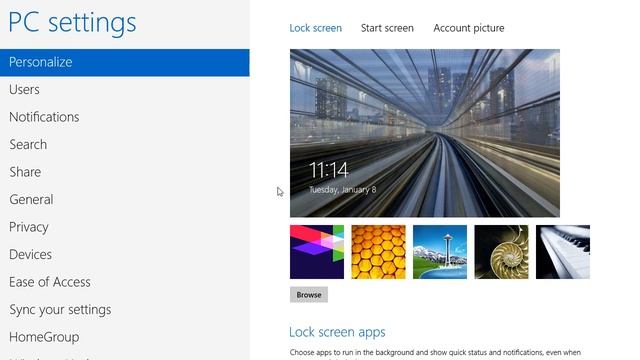Switch to the Lock screen tab

[316, 28]
